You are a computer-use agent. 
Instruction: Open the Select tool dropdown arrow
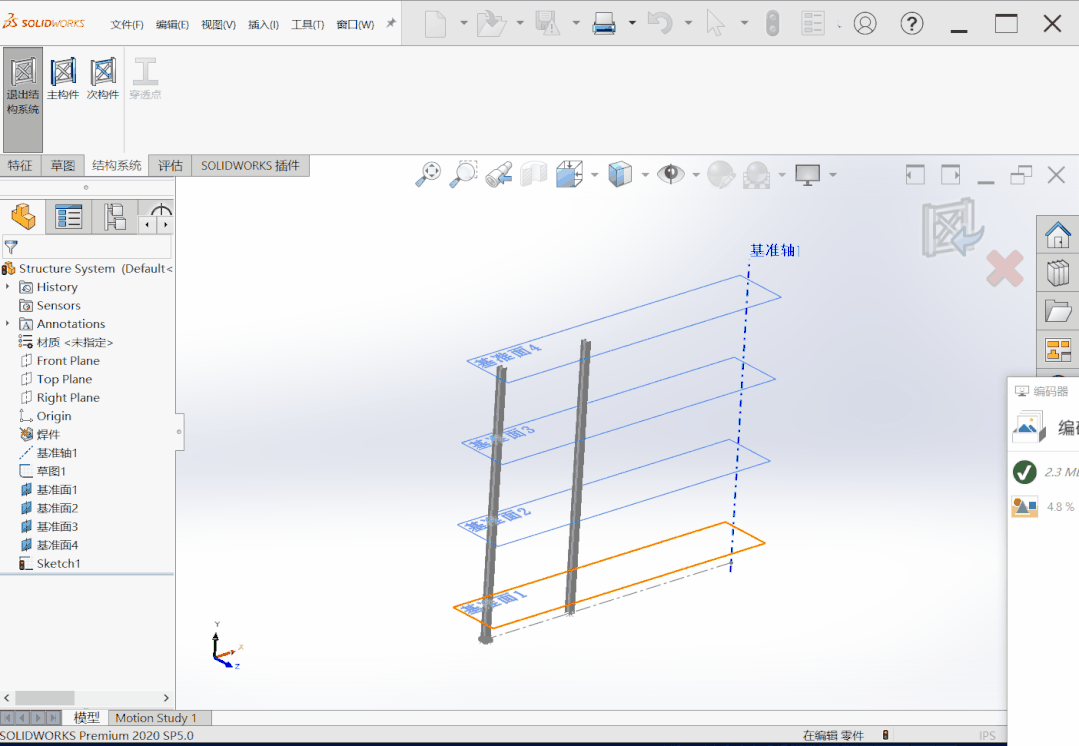tap(745, 23)
